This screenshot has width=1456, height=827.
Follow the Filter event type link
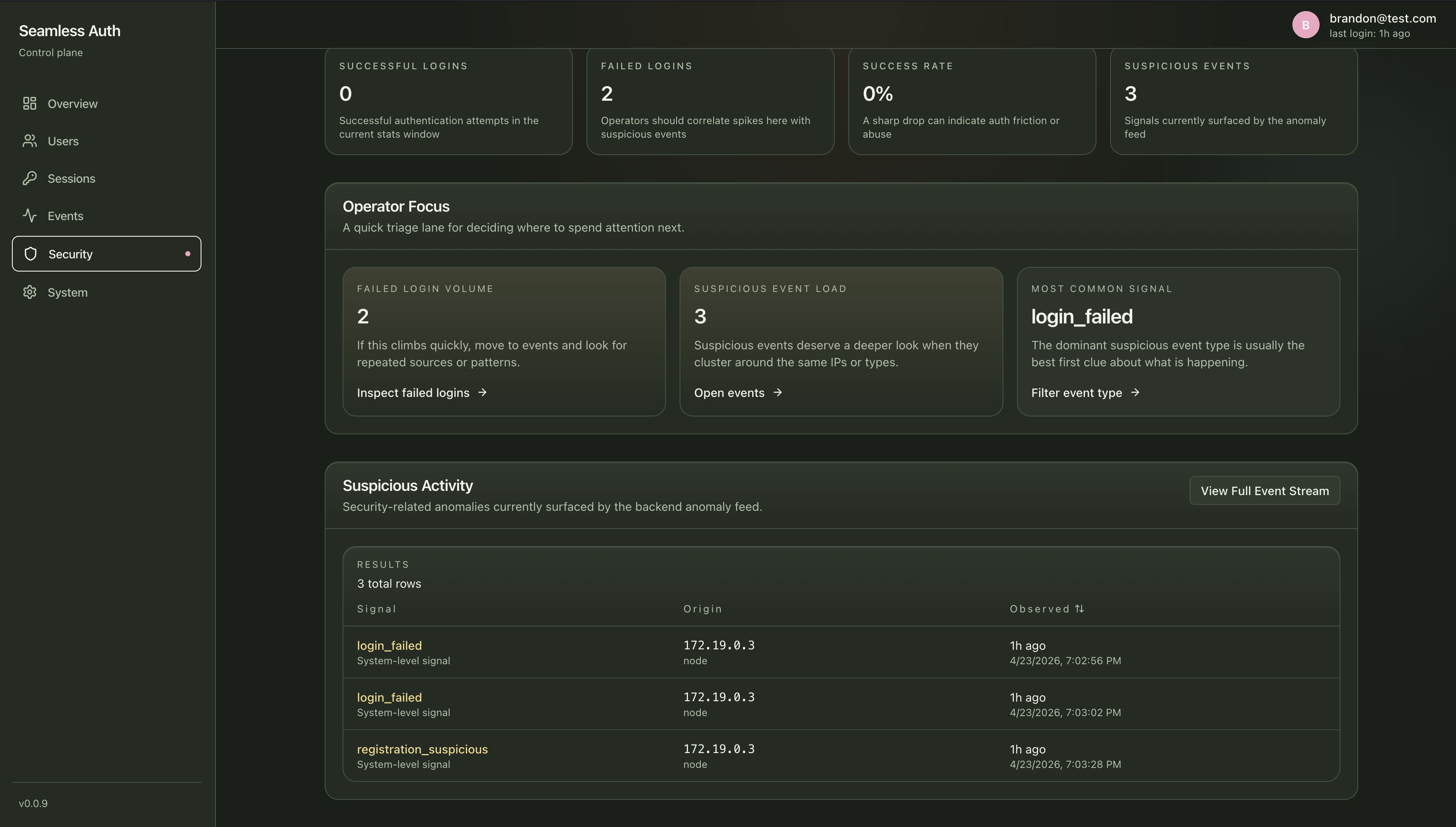1085,393
